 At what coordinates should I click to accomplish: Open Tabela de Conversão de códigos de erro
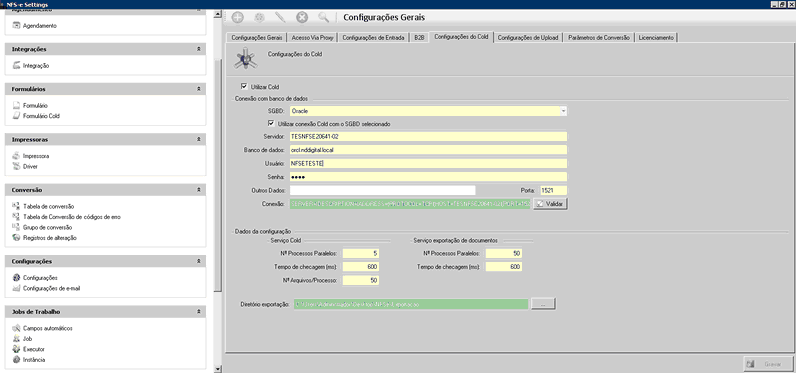pos(72,217)
